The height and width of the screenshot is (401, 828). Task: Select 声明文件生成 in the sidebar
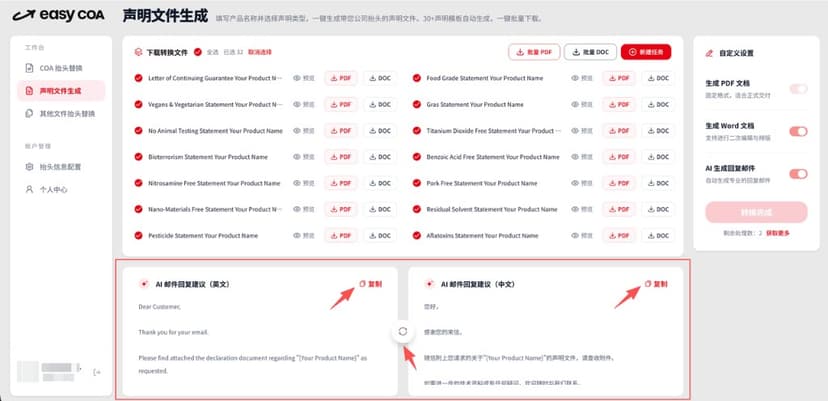[61, 91]
